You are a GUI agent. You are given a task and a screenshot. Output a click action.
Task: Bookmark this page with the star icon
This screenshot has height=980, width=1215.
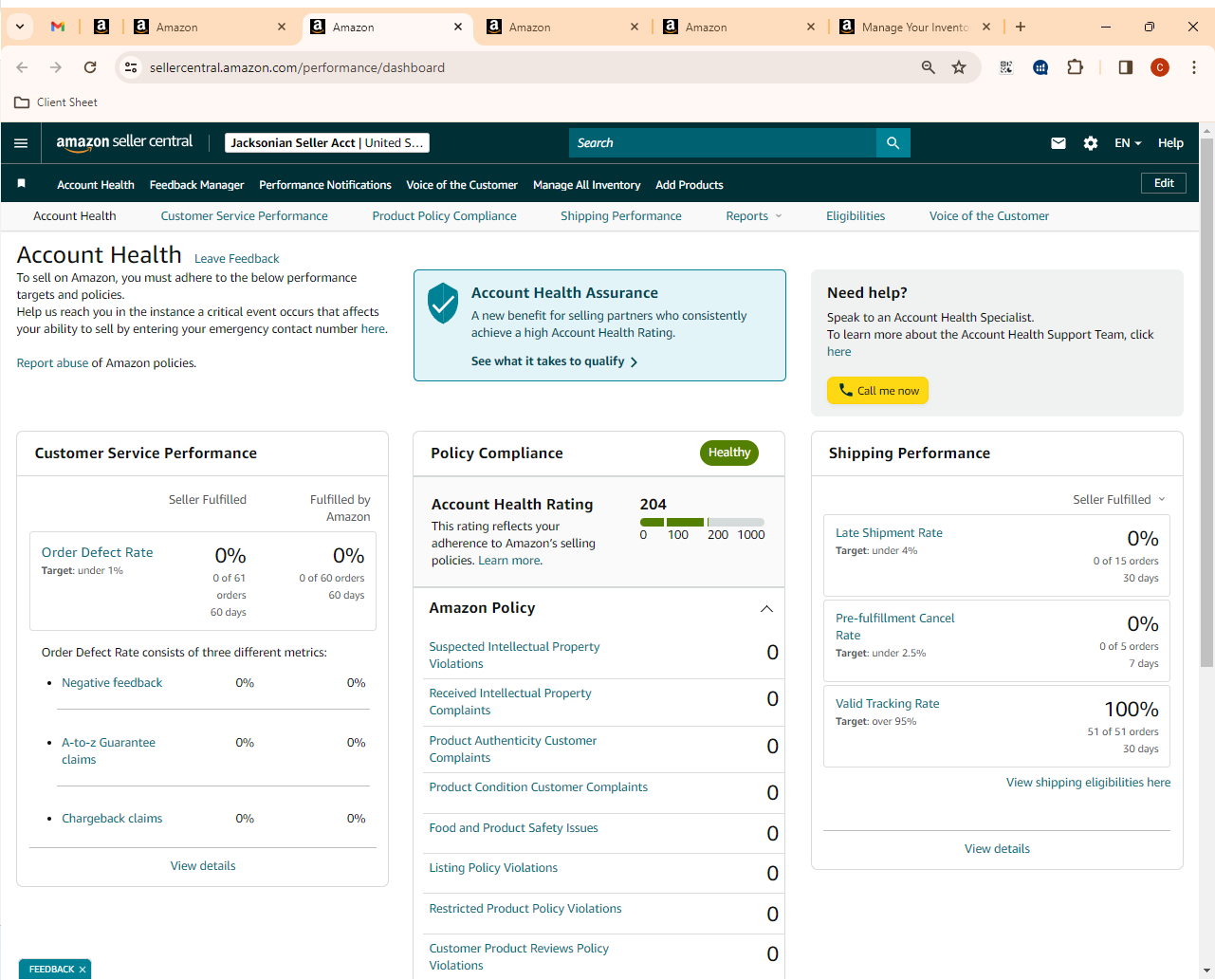pyautogui.click(x=959, y=67)
